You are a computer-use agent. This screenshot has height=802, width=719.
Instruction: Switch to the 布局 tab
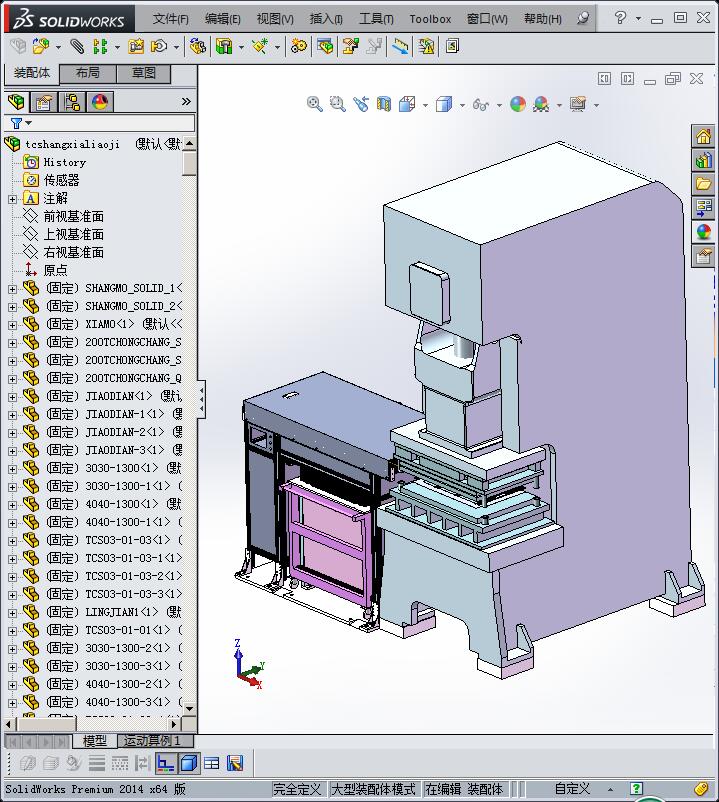pyautogui.click(x=88, y=74)
